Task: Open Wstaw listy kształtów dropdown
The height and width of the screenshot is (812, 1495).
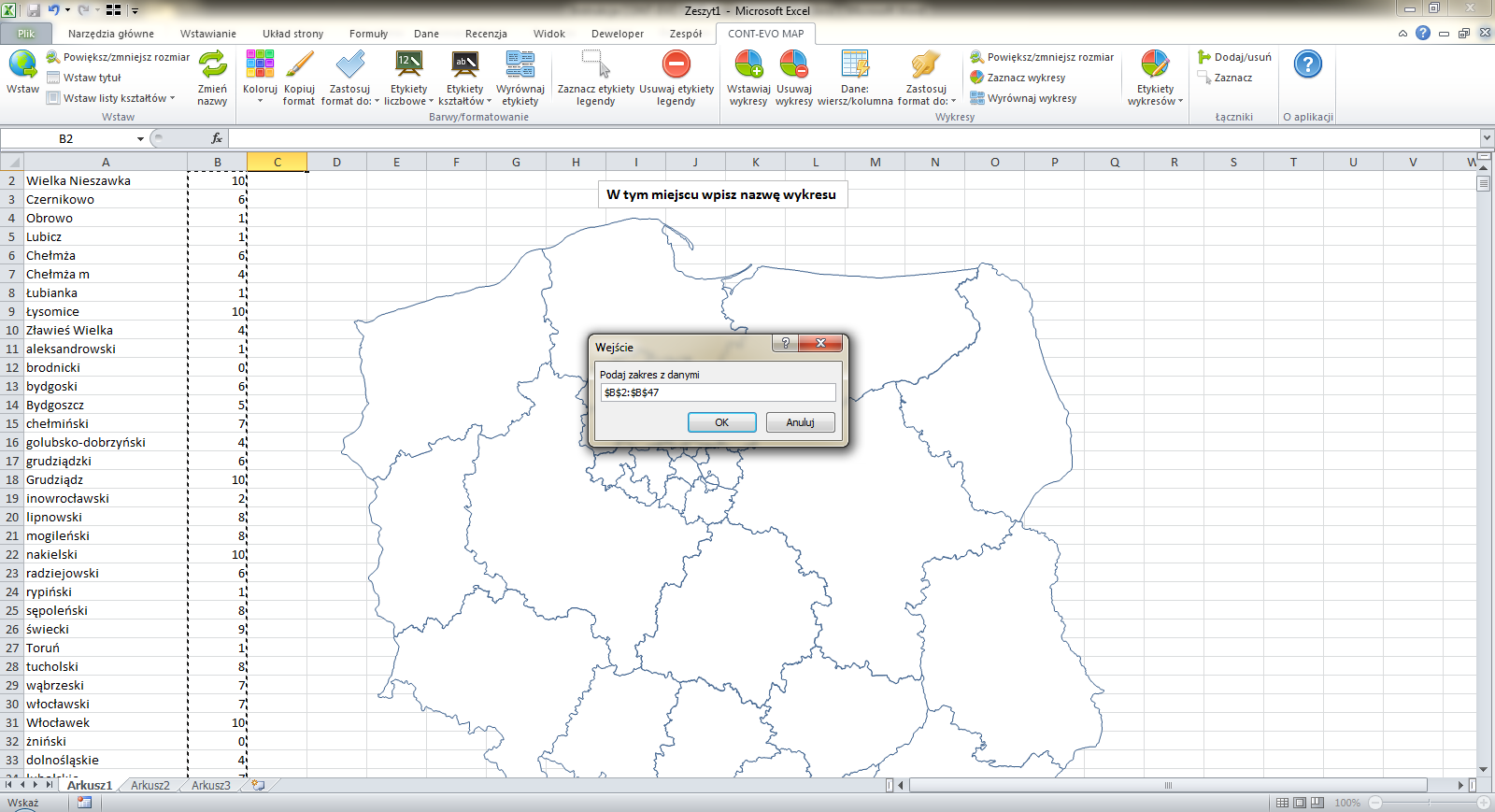Action: pos(111,98)
